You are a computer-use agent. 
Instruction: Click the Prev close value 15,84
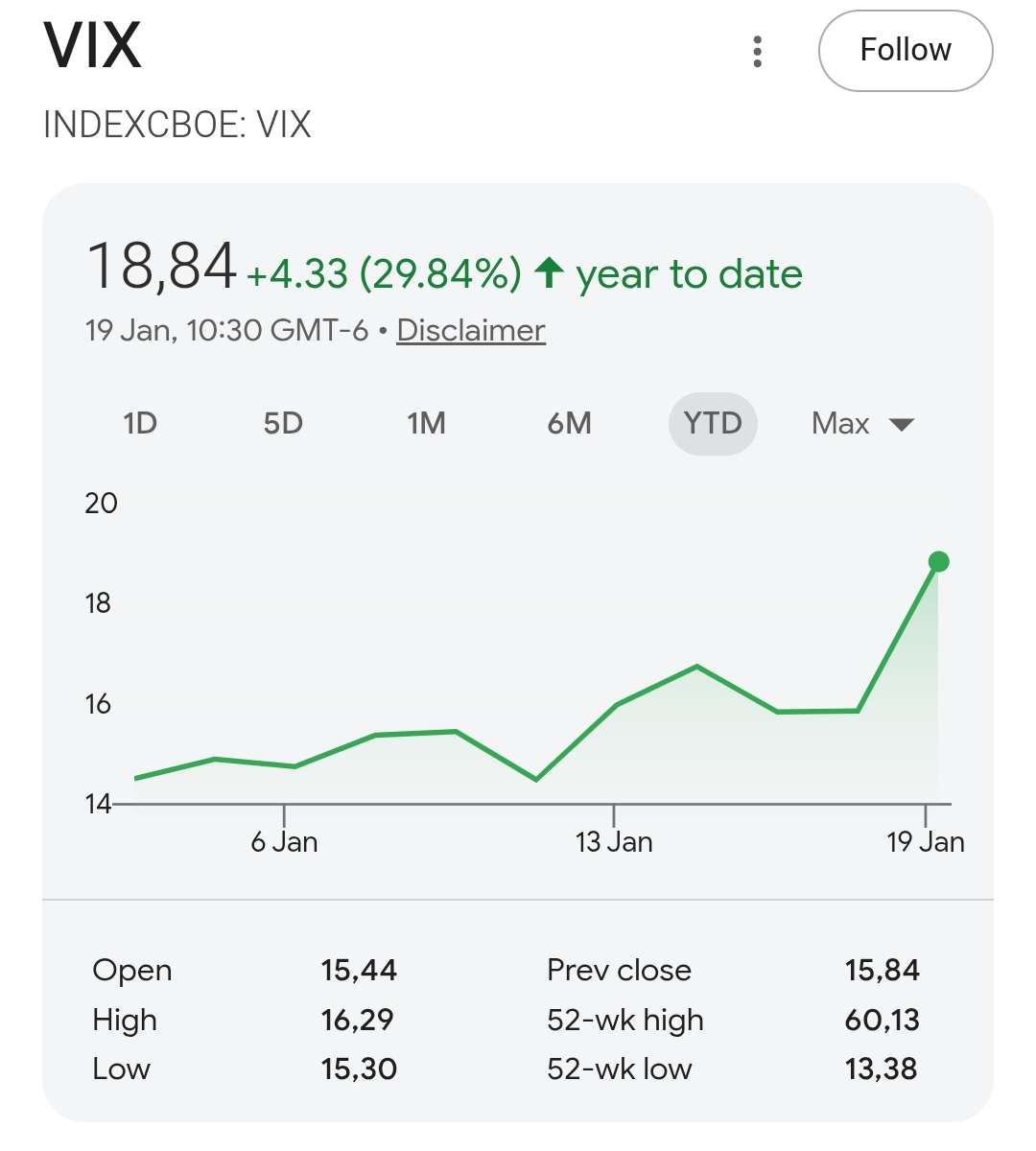[x=882, y=970]
